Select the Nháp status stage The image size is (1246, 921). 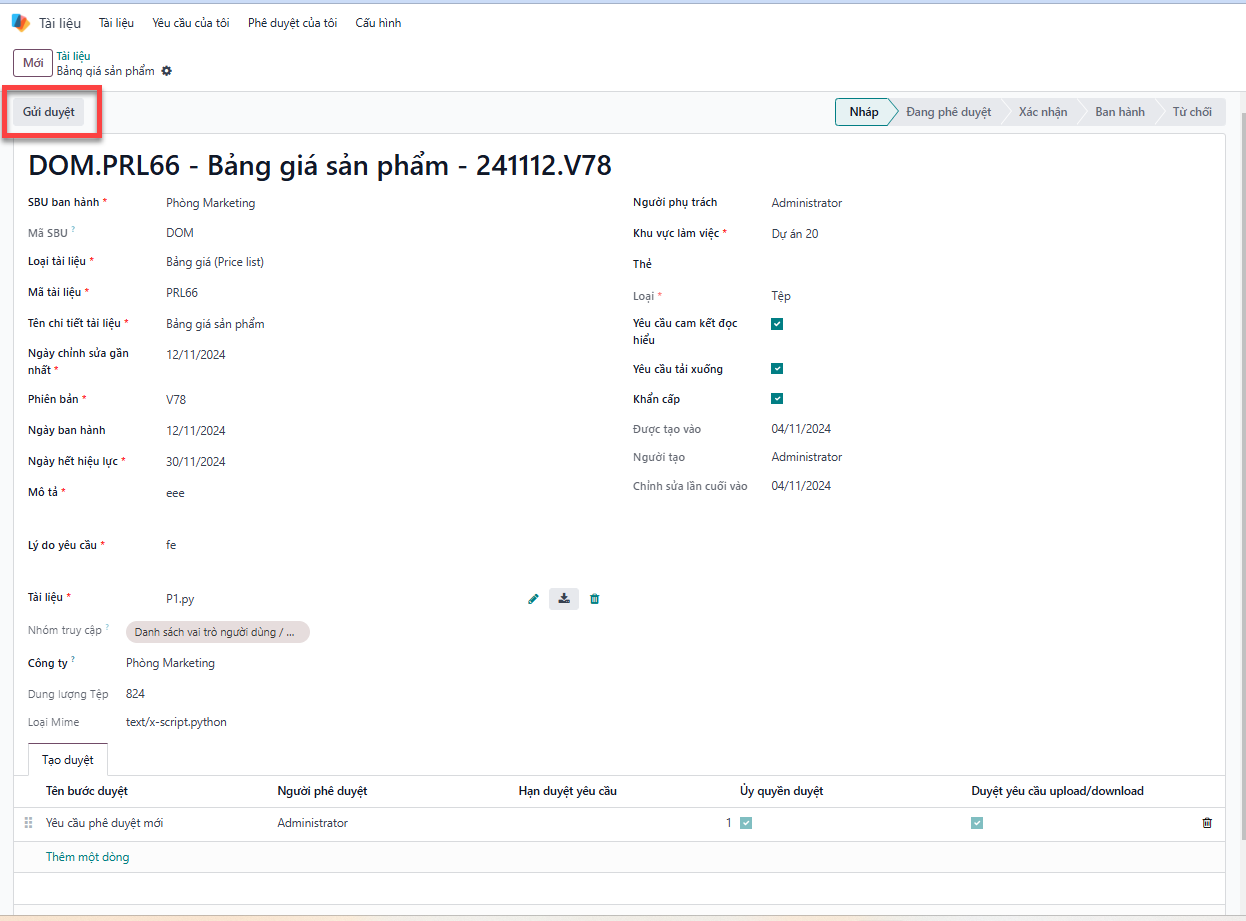click(864, 112)
